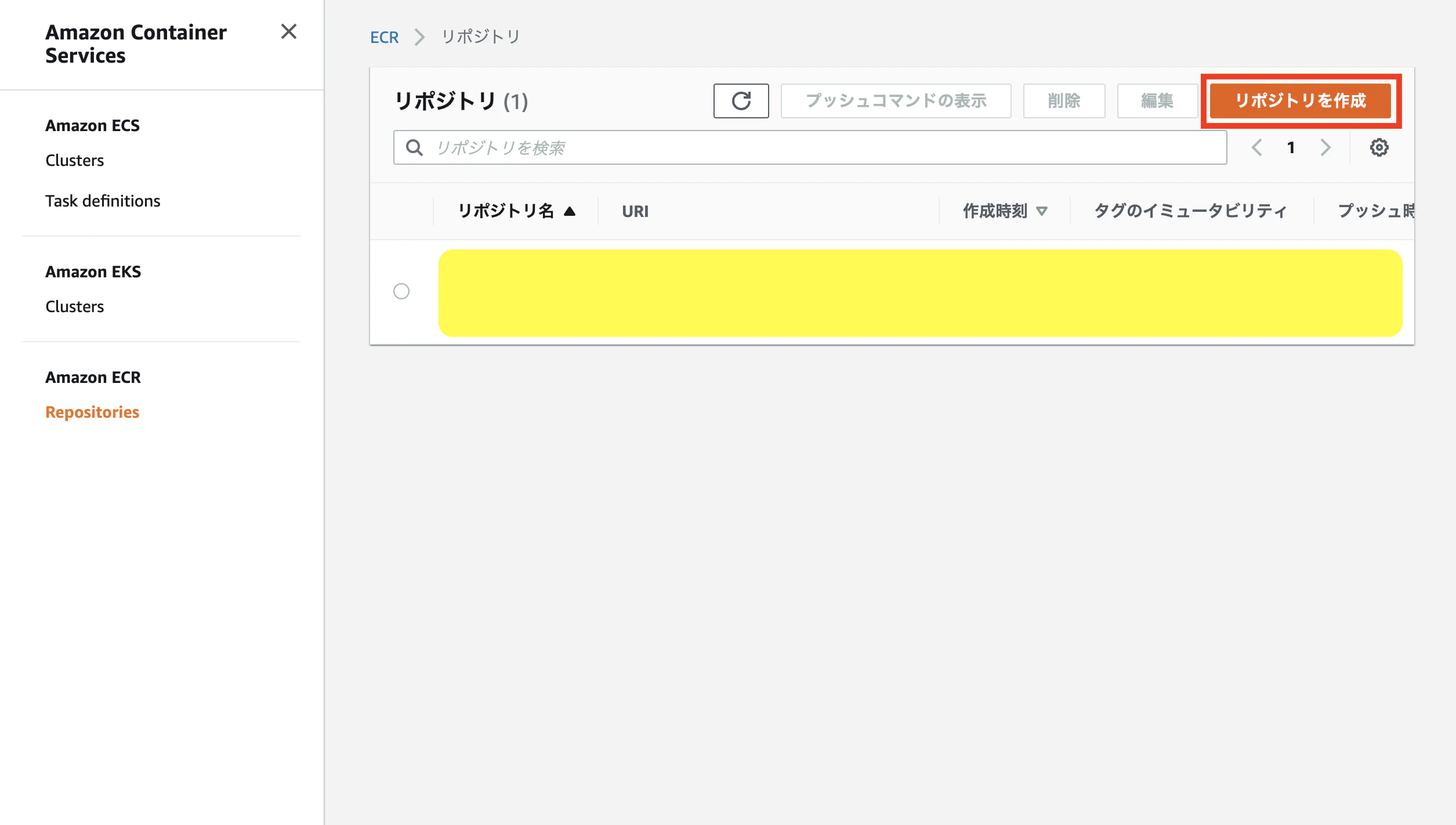
Task: Go to previous page arrow
Action: point(1256,147)
